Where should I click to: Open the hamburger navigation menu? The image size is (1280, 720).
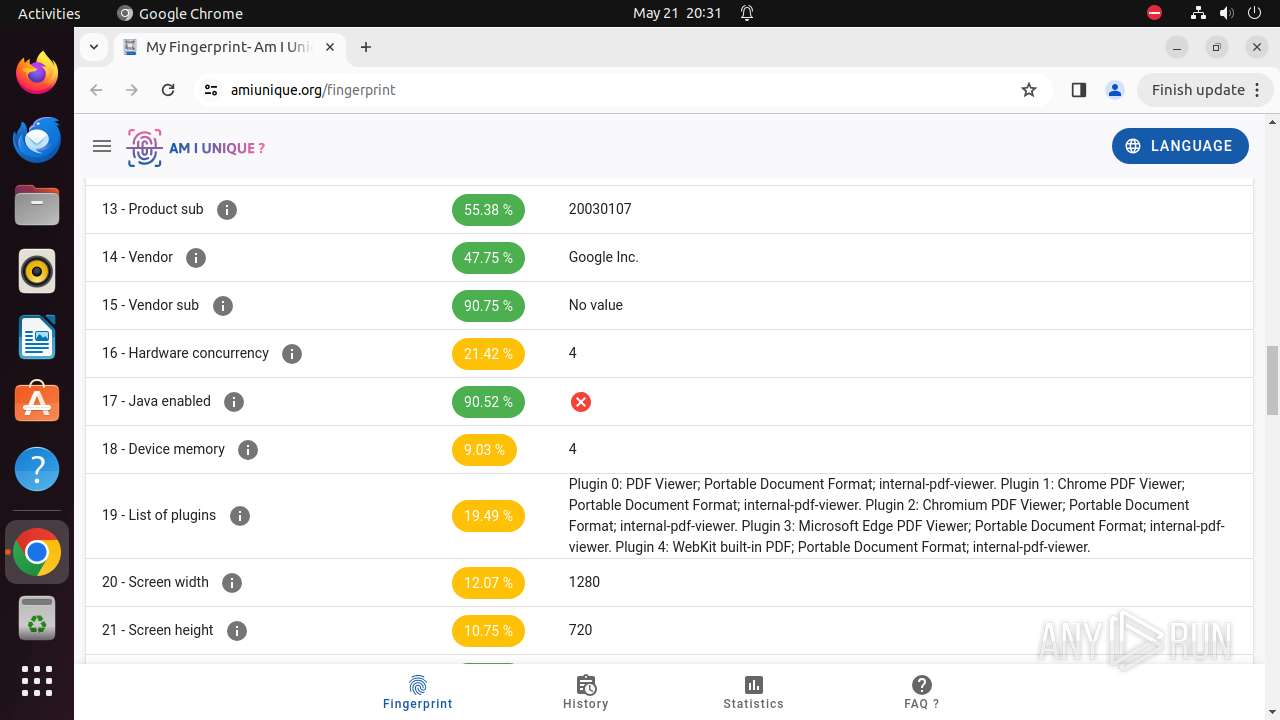pos(101,146)
